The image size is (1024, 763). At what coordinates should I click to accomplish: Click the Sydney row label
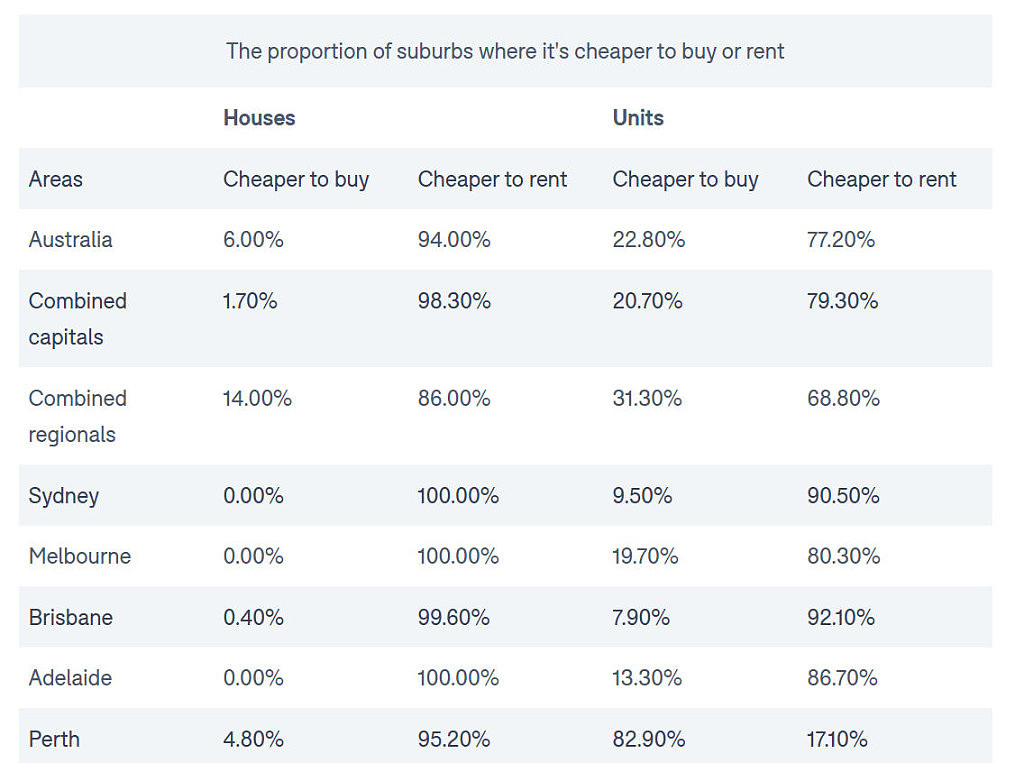click(63, 496)
